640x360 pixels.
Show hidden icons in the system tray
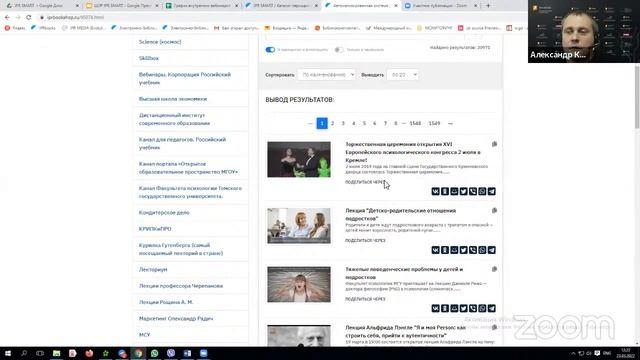(x=573, y=353)
